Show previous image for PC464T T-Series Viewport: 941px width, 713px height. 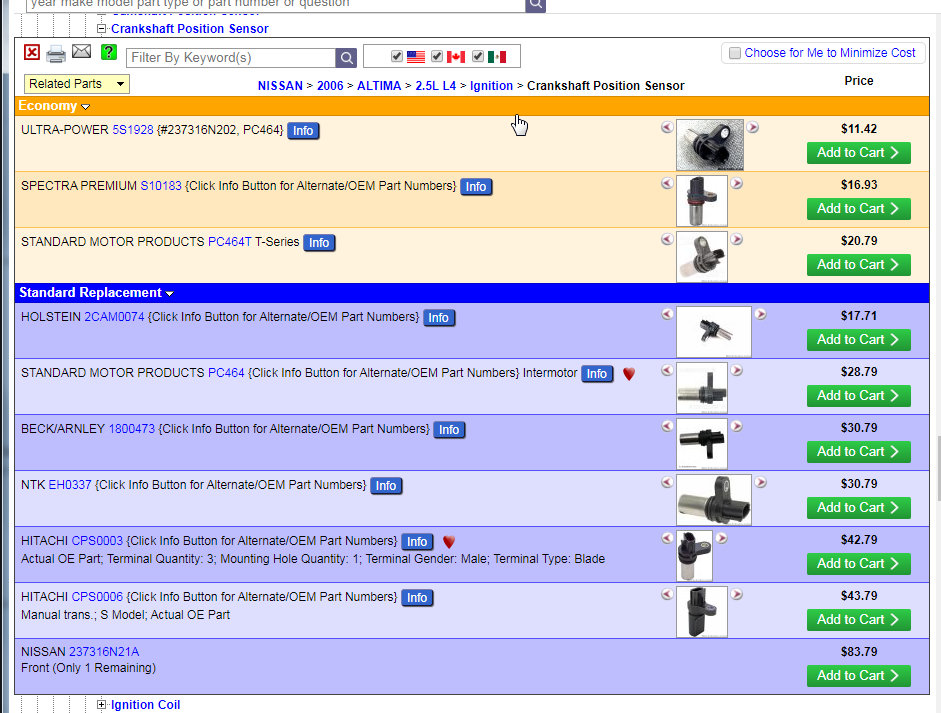pos(667,239)
